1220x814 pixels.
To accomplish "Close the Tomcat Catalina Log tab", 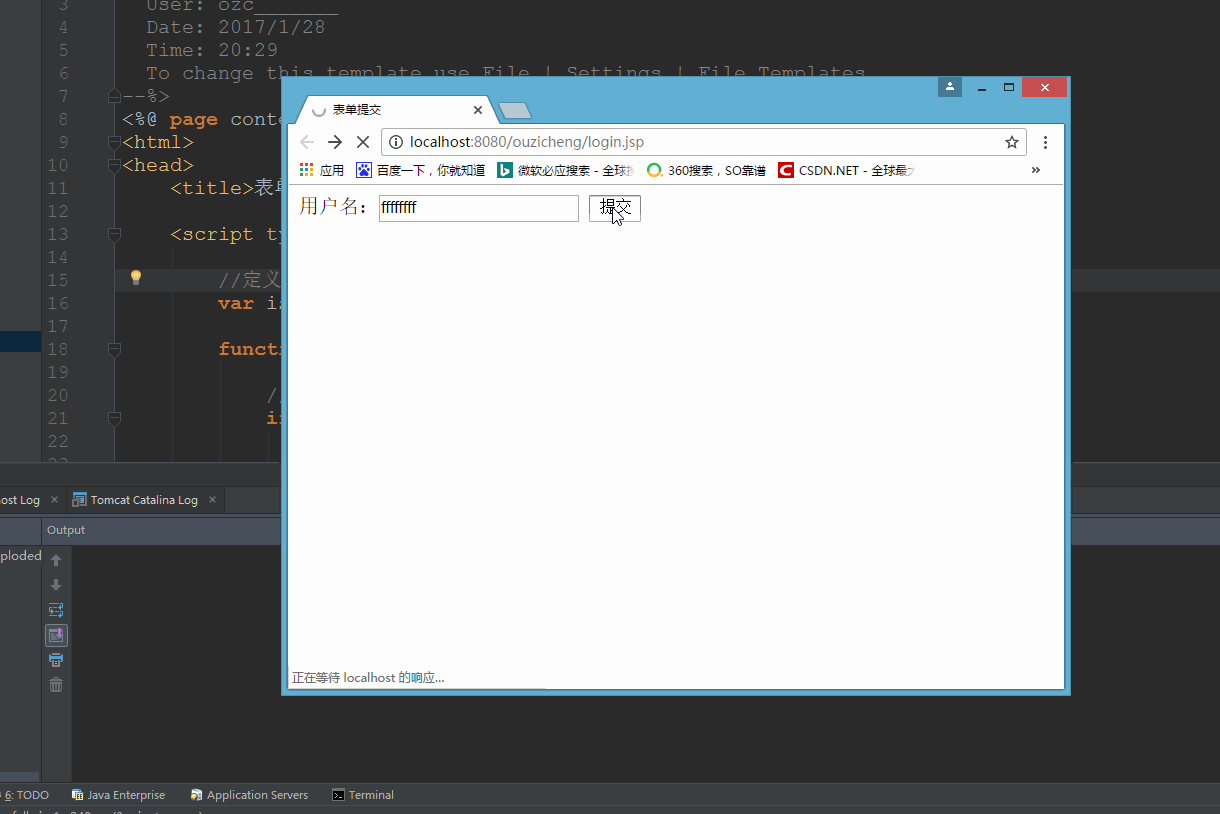I will 212,500.
